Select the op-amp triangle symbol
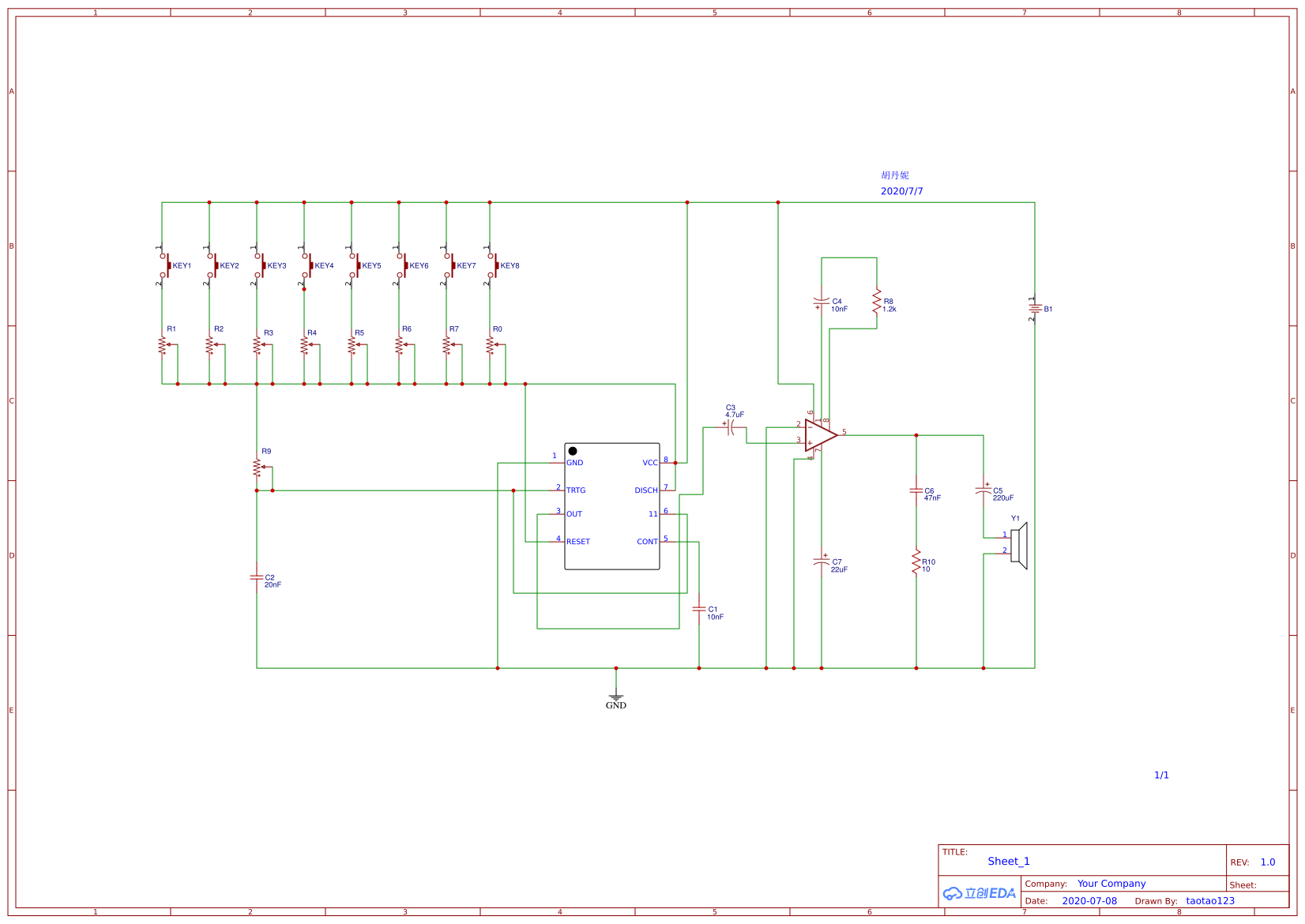1305x924 pixels. [821, 435]
